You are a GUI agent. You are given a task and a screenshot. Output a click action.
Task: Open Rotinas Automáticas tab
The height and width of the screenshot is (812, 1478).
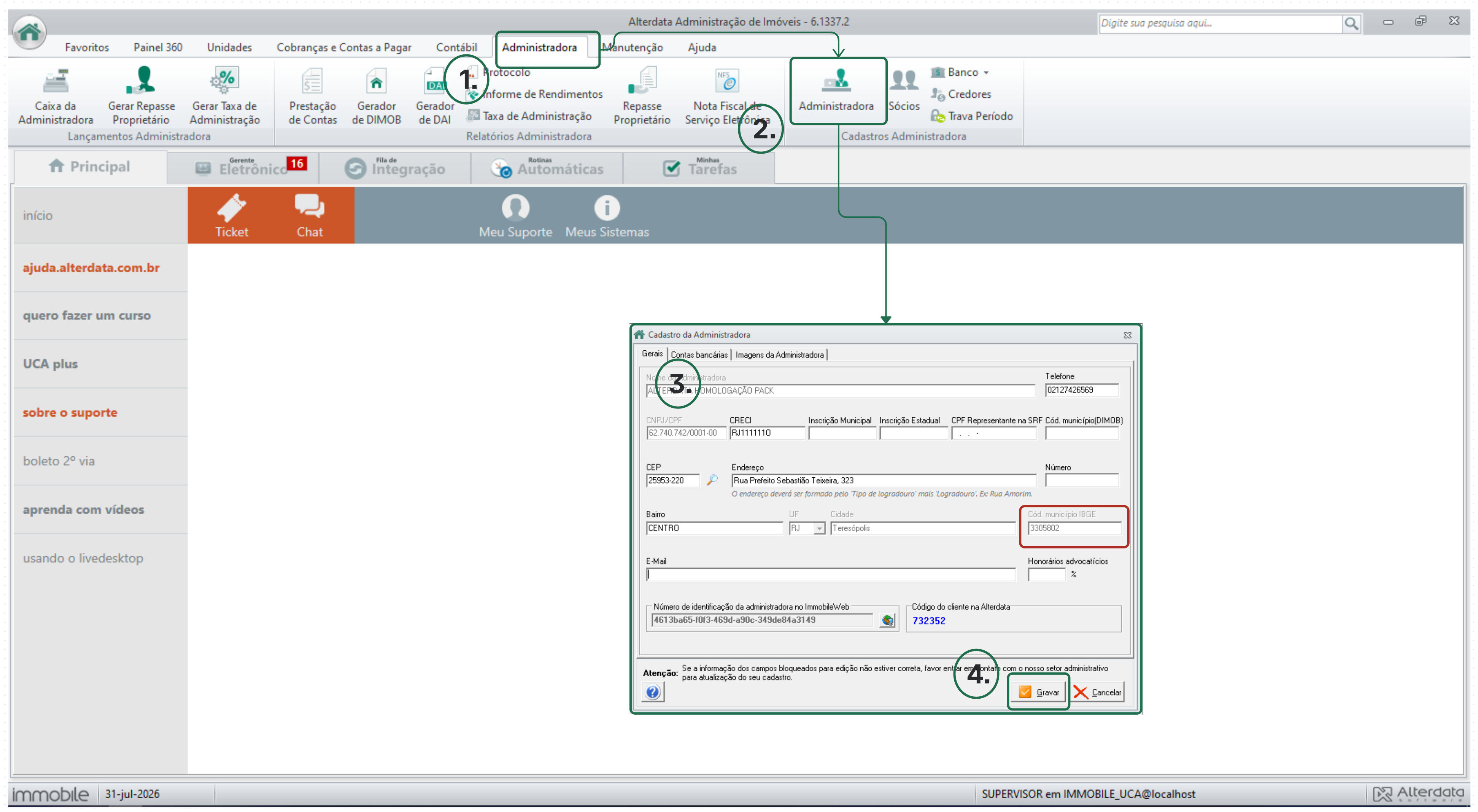pyautogui.click(x=547, y=168)
